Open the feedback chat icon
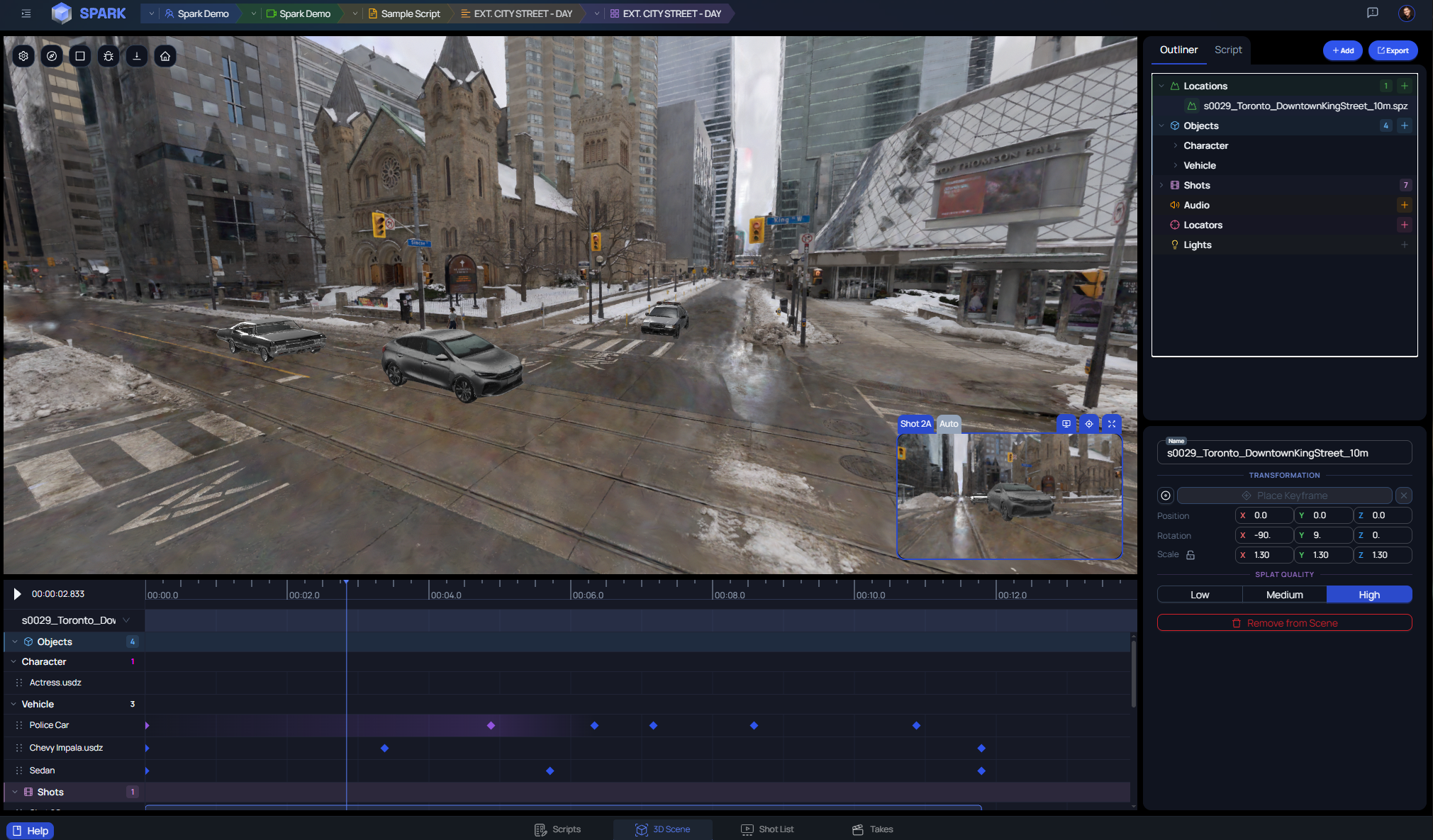Image resolution: width=1433 pixels, height=840 pixels. (1372, 13)
